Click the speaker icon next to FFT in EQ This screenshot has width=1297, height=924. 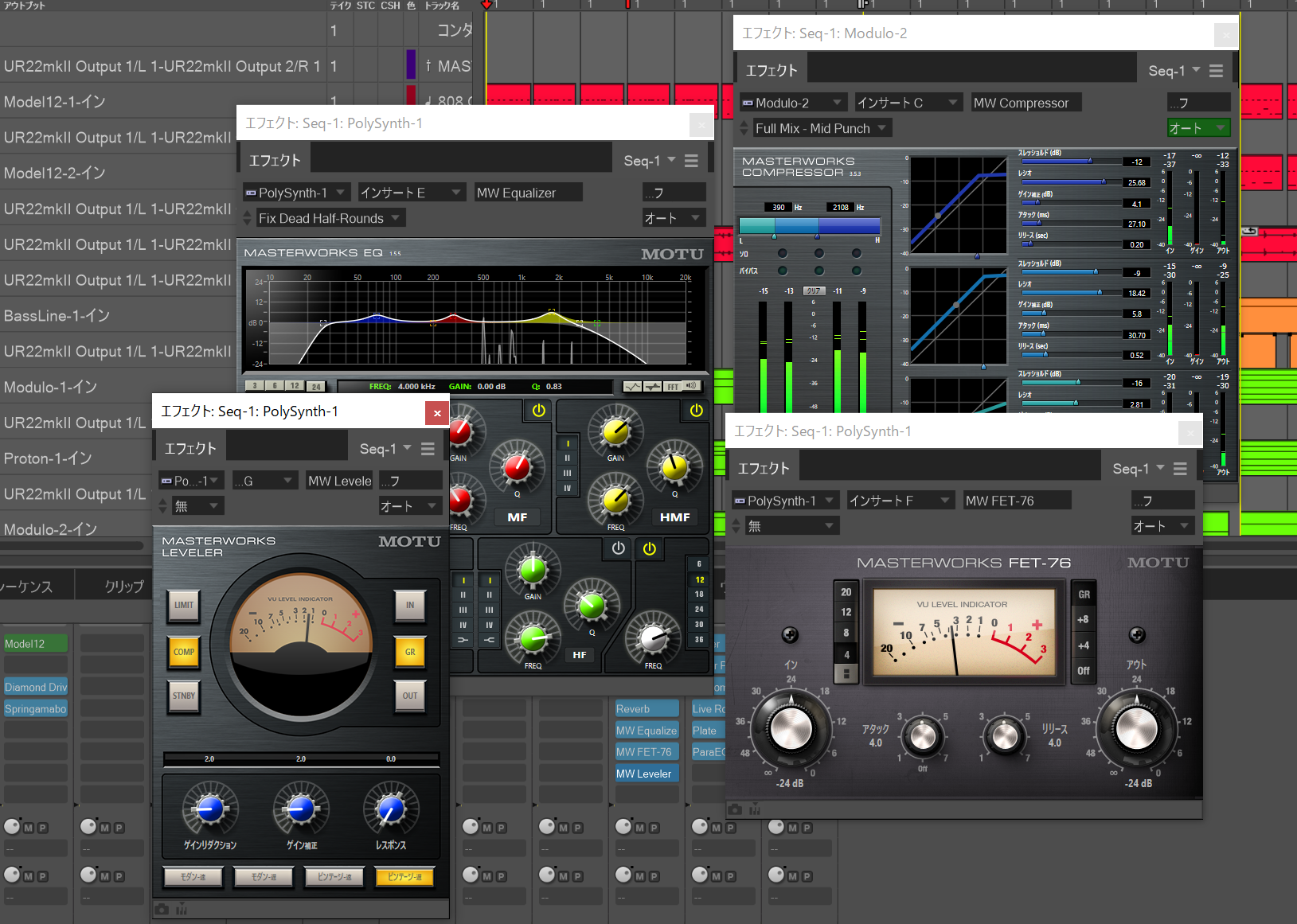691,386
